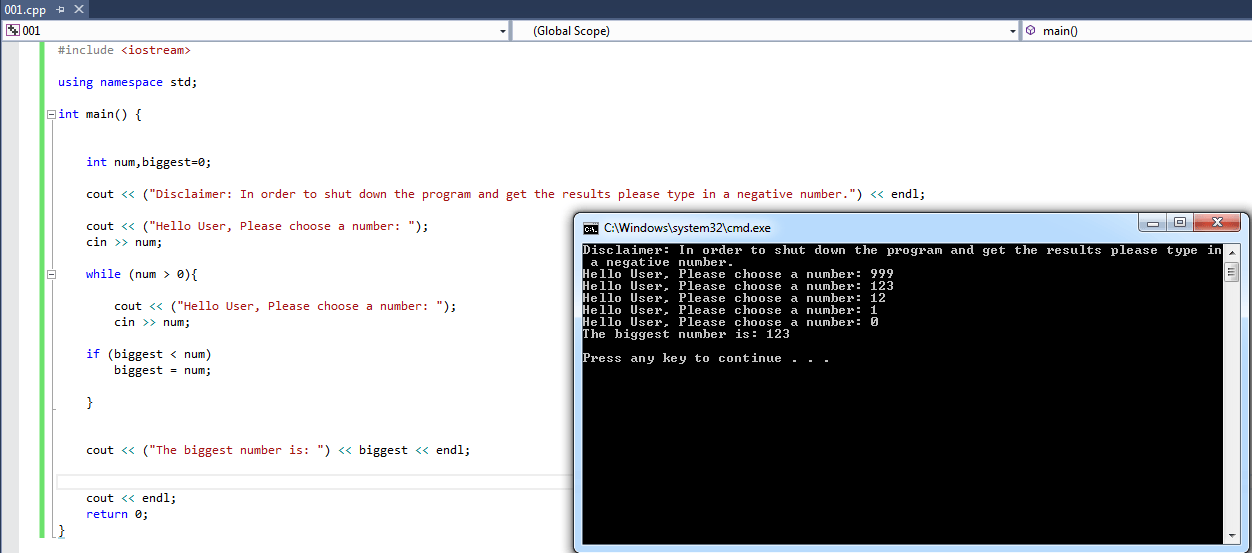
Task: Click console line ending with 999
Action: pos(738,274)
